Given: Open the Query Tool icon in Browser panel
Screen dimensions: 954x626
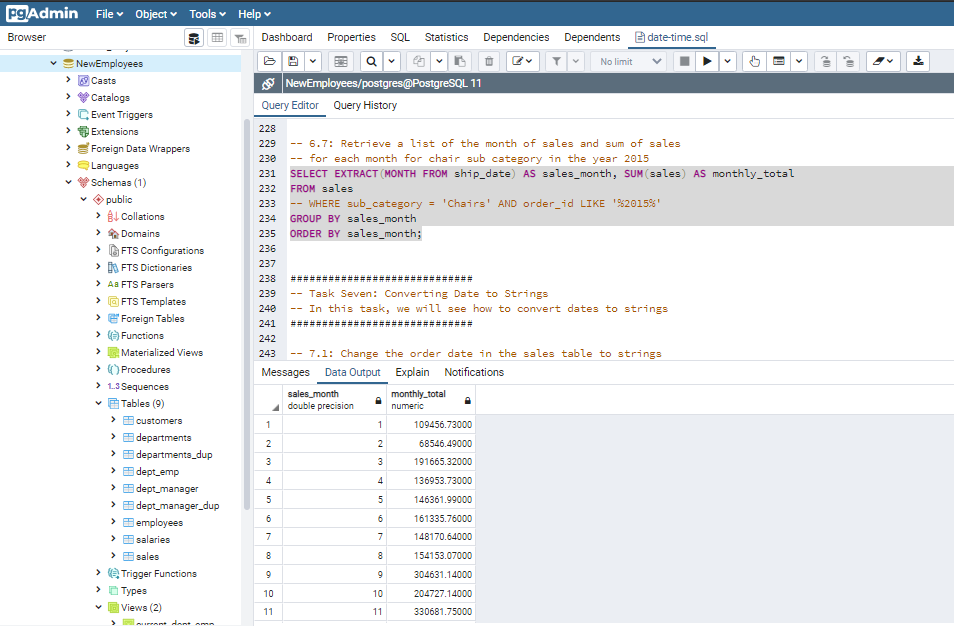Looking at the screenshot, I should (x=194, y=37).
